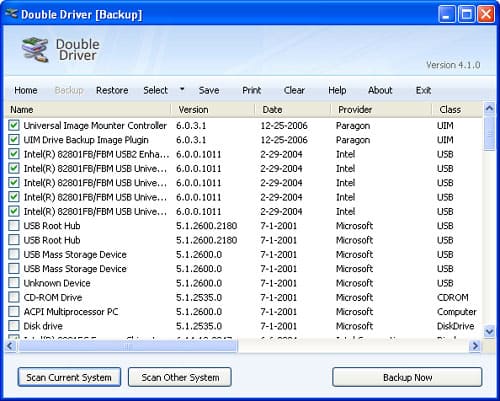Click the vertical scrollbar down arrow
Screen dimensions: 500x401
point(489,331)
